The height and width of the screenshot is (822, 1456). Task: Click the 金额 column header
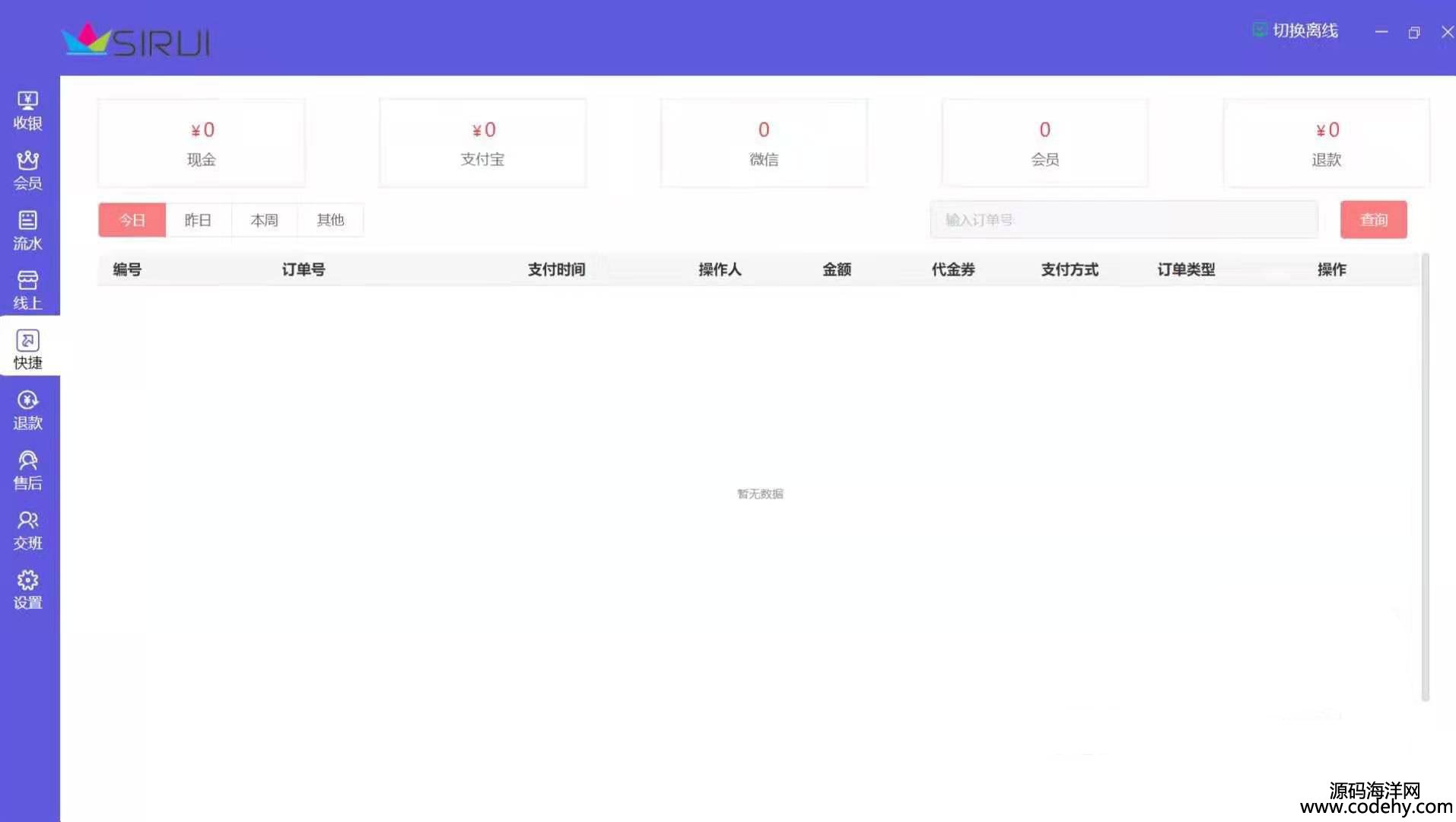[837, 269]
